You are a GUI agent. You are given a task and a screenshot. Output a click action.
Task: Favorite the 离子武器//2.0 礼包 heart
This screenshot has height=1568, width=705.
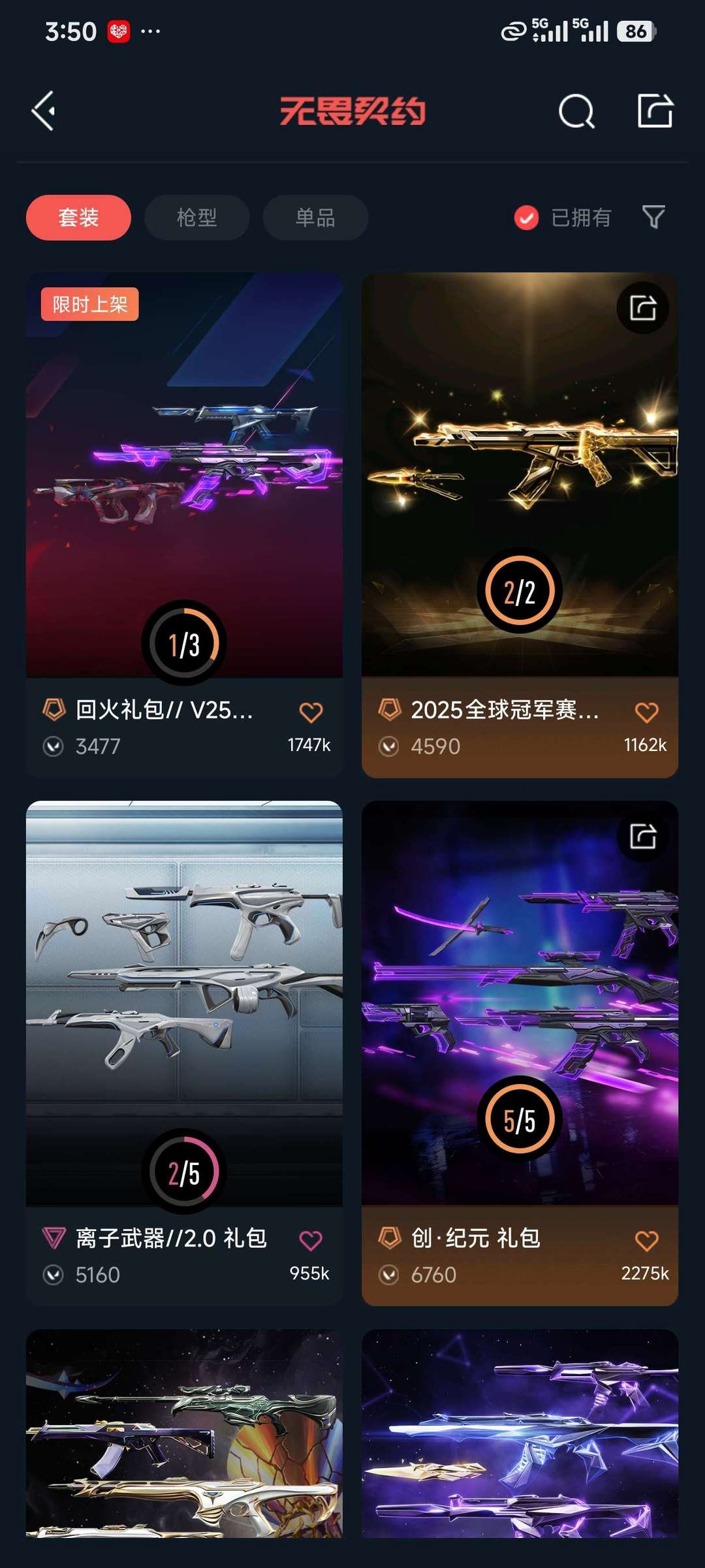tap(311, 1240)
